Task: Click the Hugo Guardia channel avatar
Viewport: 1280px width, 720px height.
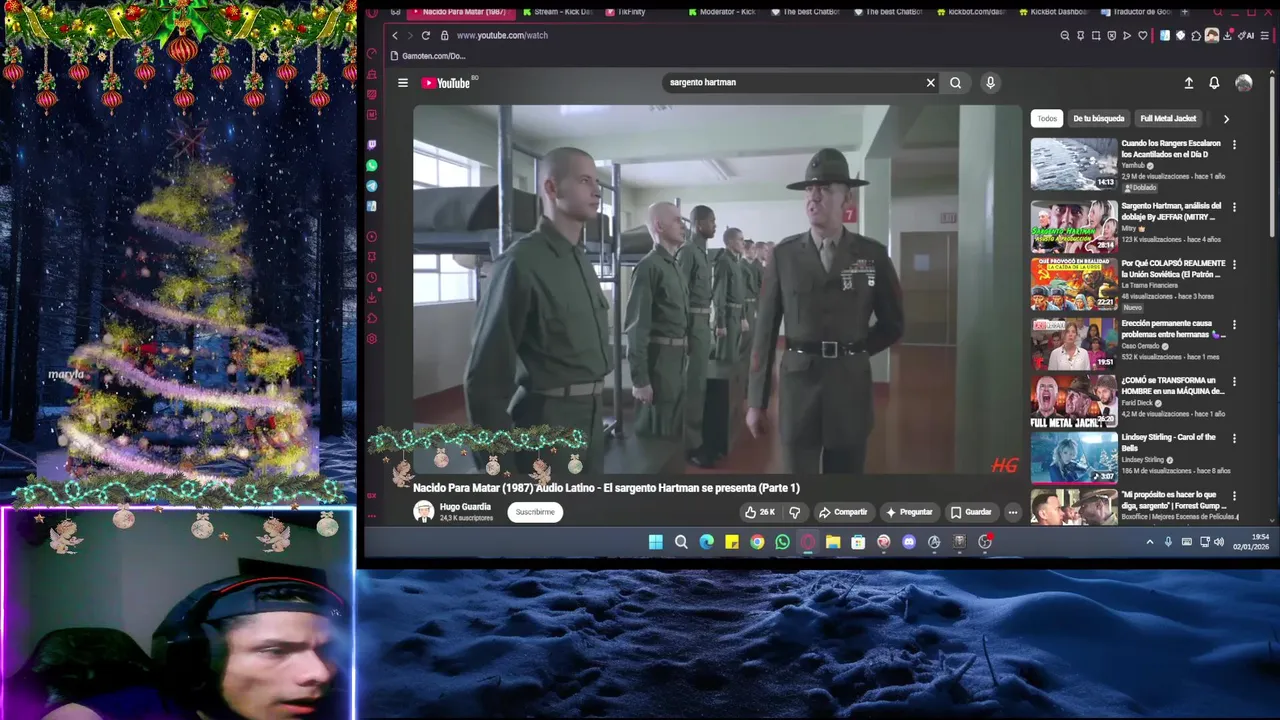Action: pos(424,512)
